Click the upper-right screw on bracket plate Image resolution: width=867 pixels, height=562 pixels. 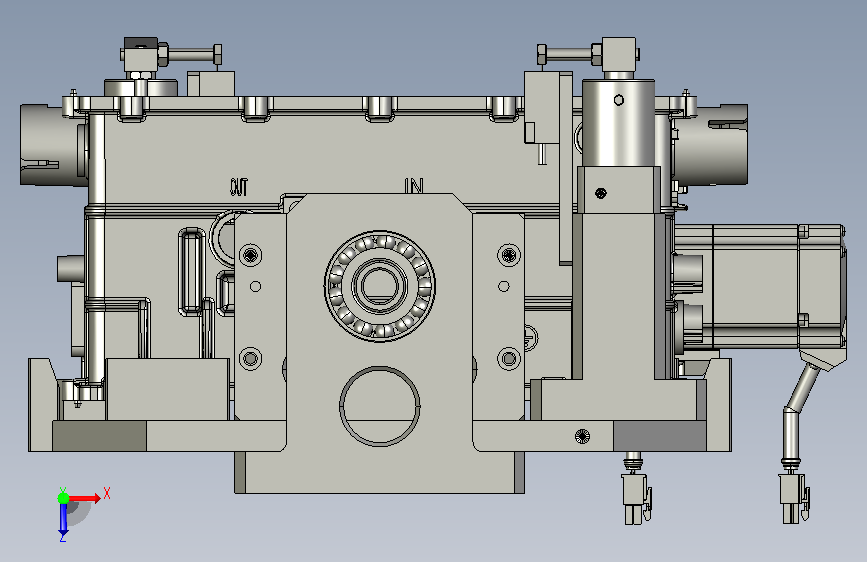(509, 255)
